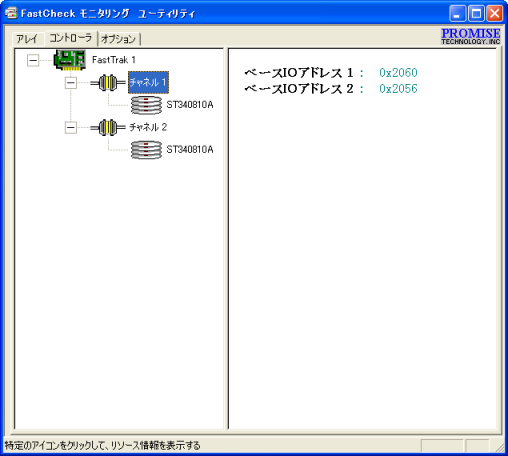Select the チャネル 2 tree item
Image resolution: width=508 pixels, height=456 pixels.
click(x=148, y=127)
